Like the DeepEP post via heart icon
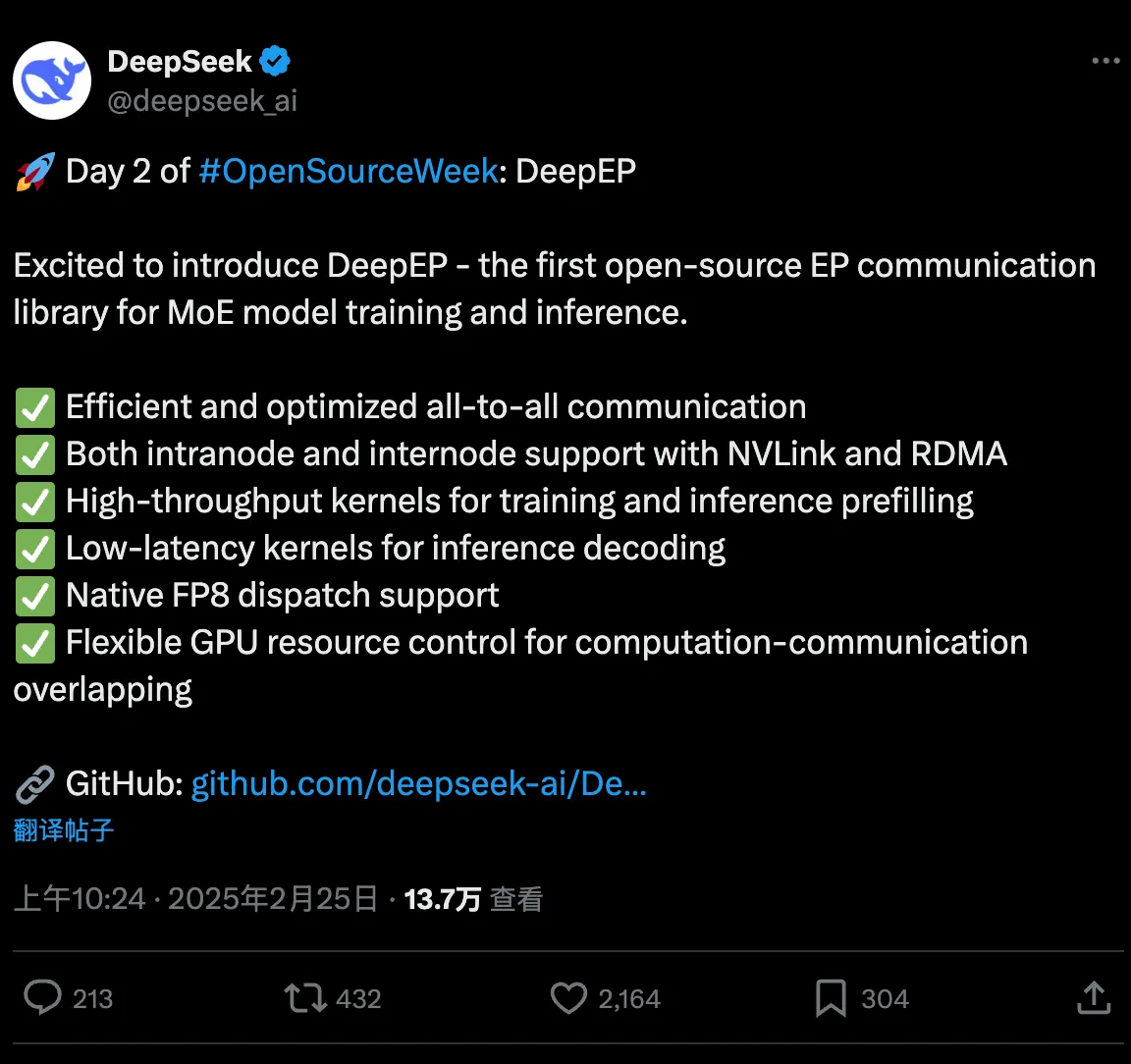 [x=568, y=997]
